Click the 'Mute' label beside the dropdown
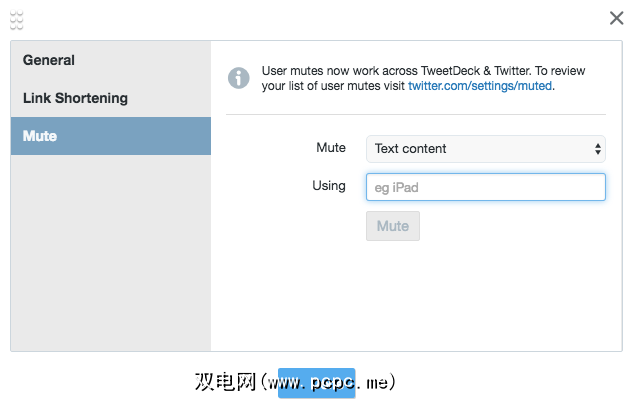The height and width of the screenshot is (405, 633). (331, 148)
